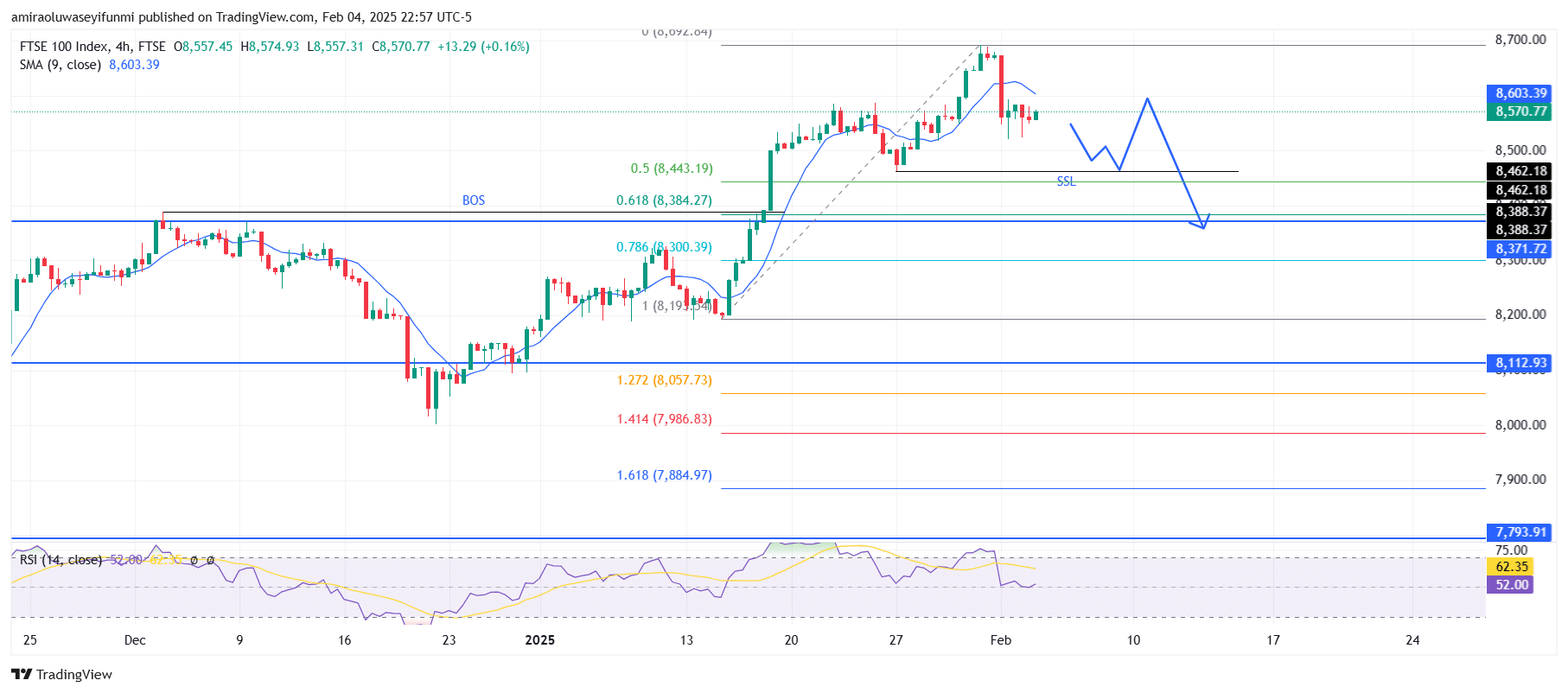
Task: Click the close value C8,570.77 in legend
Action: (x=400, y=47)
